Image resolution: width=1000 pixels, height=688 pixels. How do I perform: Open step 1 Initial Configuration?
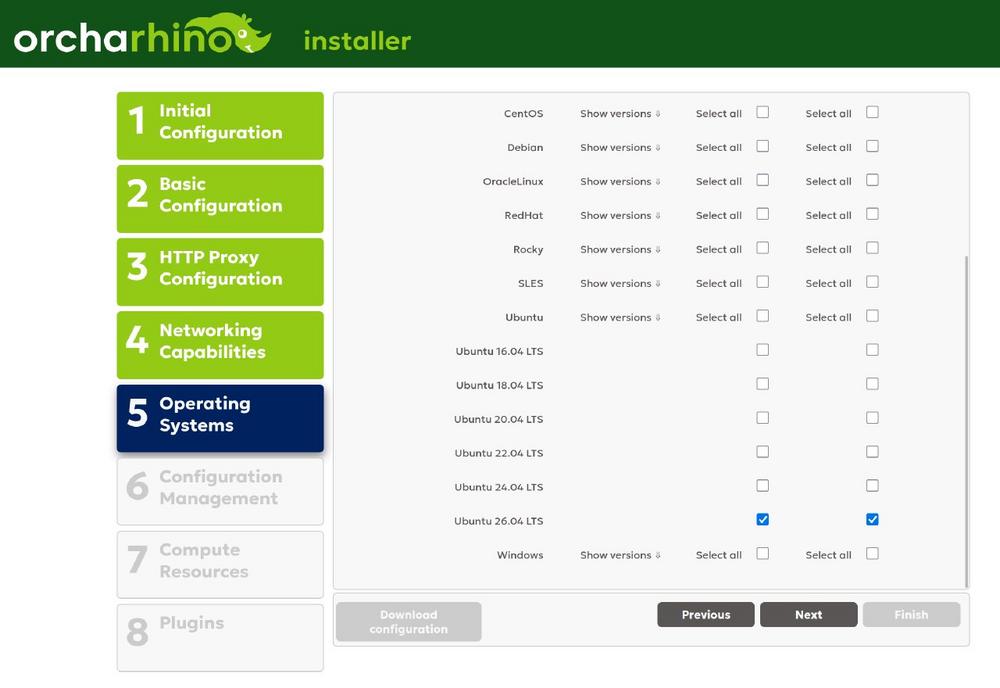(220, 125)
